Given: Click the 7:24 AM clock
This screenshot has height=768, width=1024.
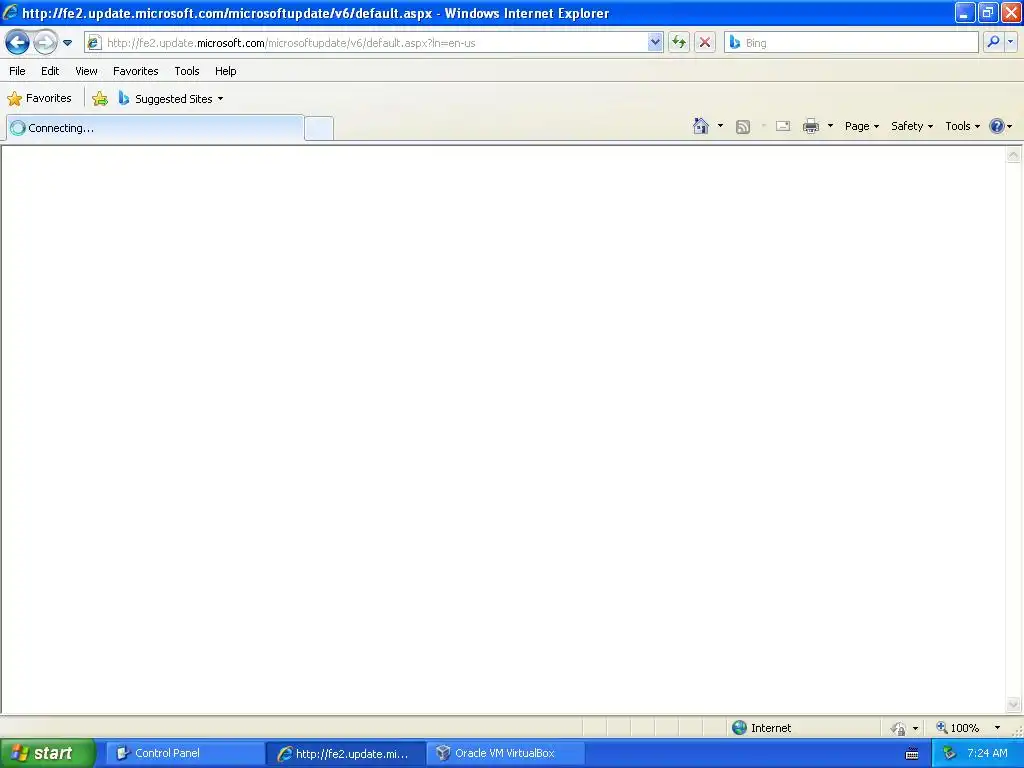Looking at the screenshot, I should click(x=987, y=753).
